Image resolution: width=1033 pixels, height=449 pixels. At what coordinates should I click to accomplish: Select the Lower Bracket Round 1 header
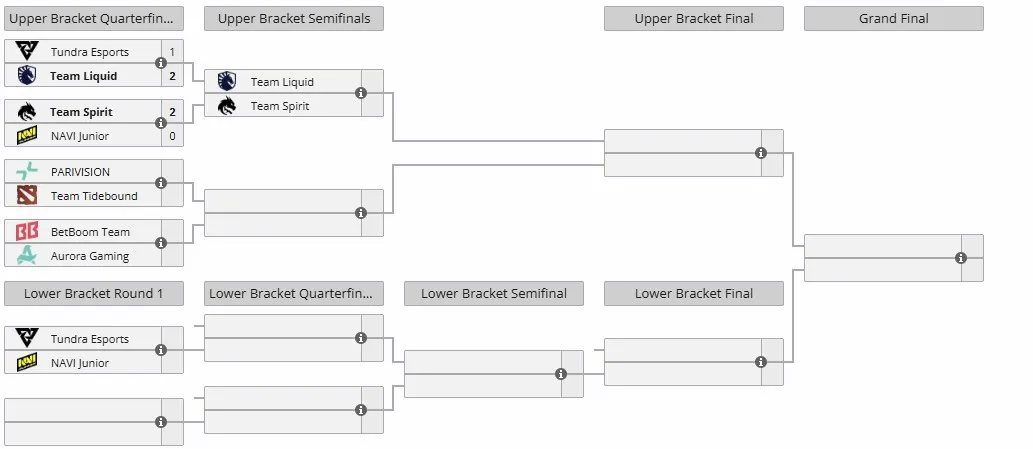[x=94, y=294]
